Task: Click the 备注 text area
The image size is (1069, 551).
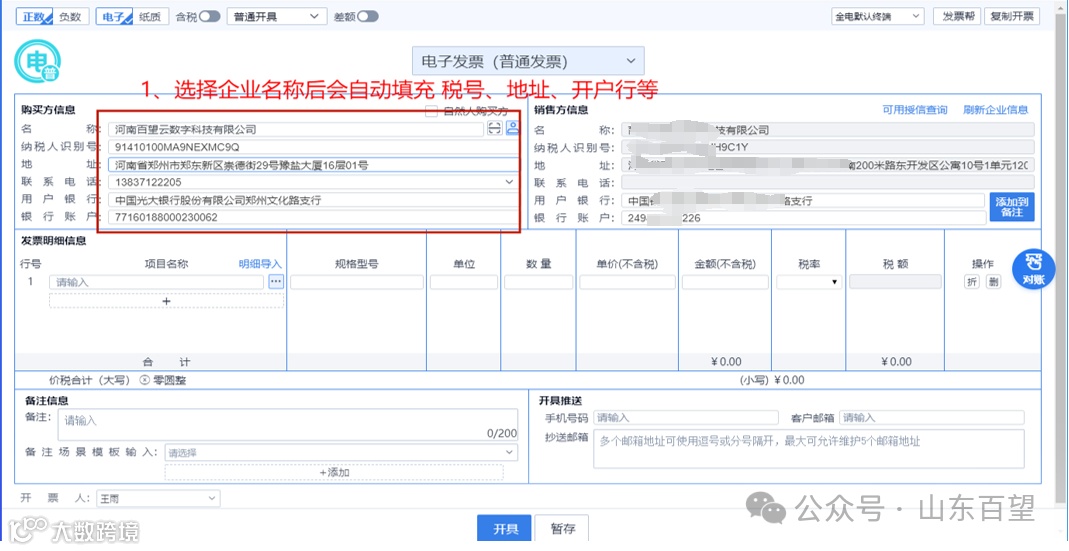Action: coord(288,426)
